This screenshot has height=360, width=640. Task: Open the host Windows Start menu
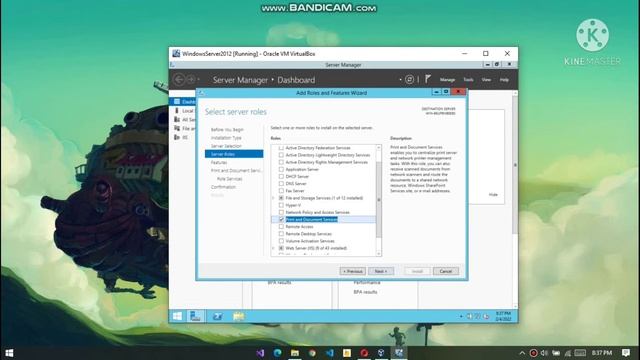tap(9, 353)
